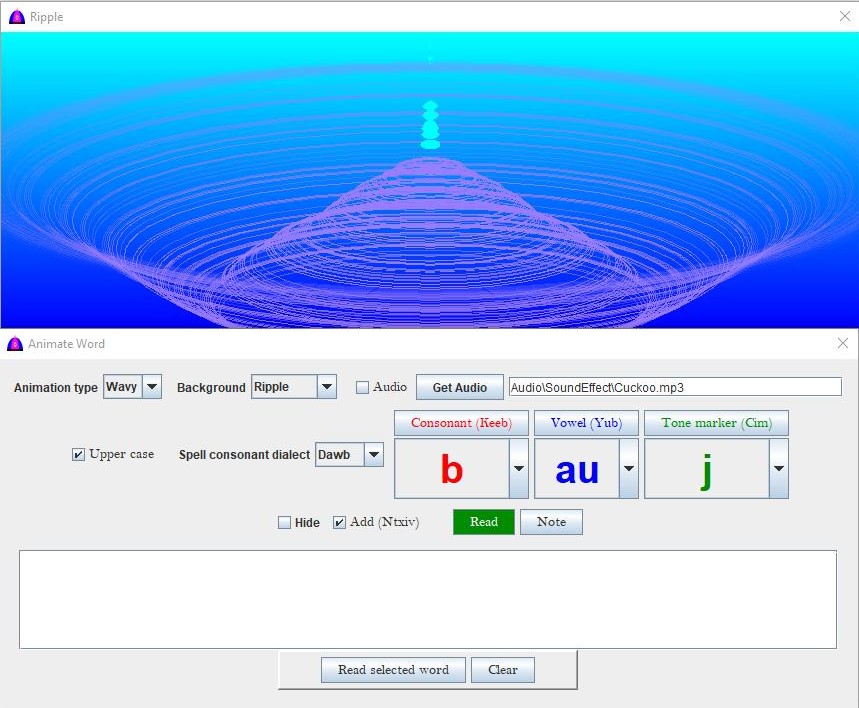Click the Get Audio button
This screenshot has height=708, width=859.
(459, 387)
